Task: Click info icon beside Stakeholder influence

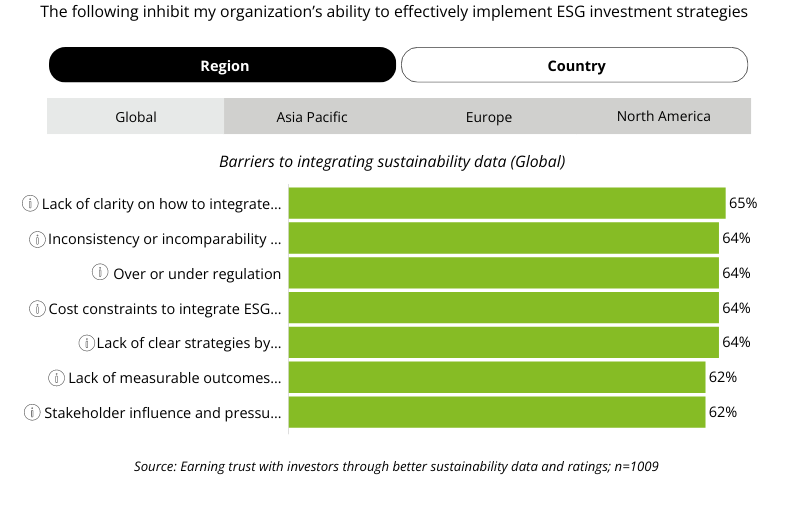Action: click(x=34, y=412)
